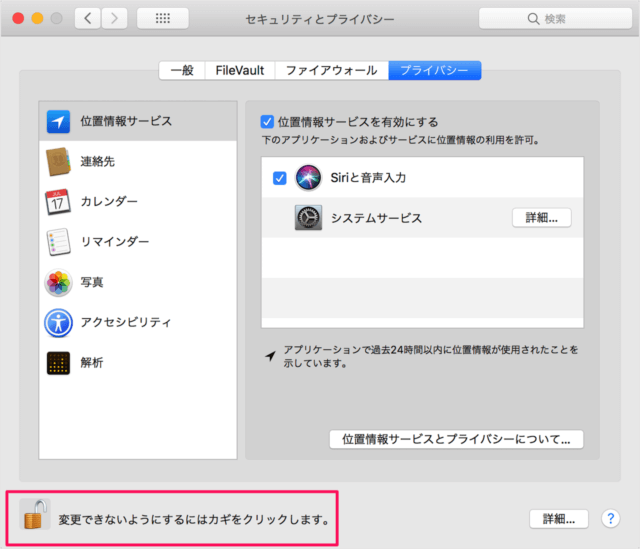Open 詳細... next to システムサービス
640x549 pixels.
coord(542,218)
